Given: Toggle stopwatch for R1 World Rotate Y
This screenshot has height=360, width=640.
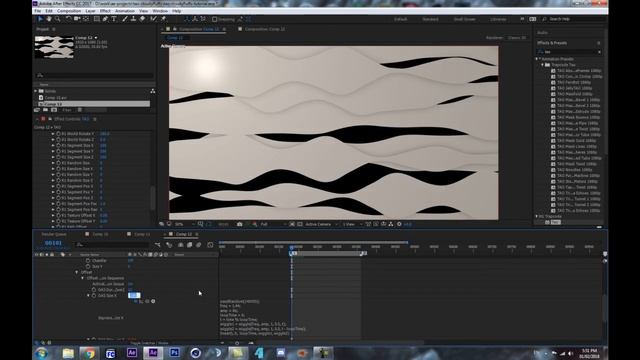Looking at the screenshot, I should pyautogui.click(x=58, y=133).
